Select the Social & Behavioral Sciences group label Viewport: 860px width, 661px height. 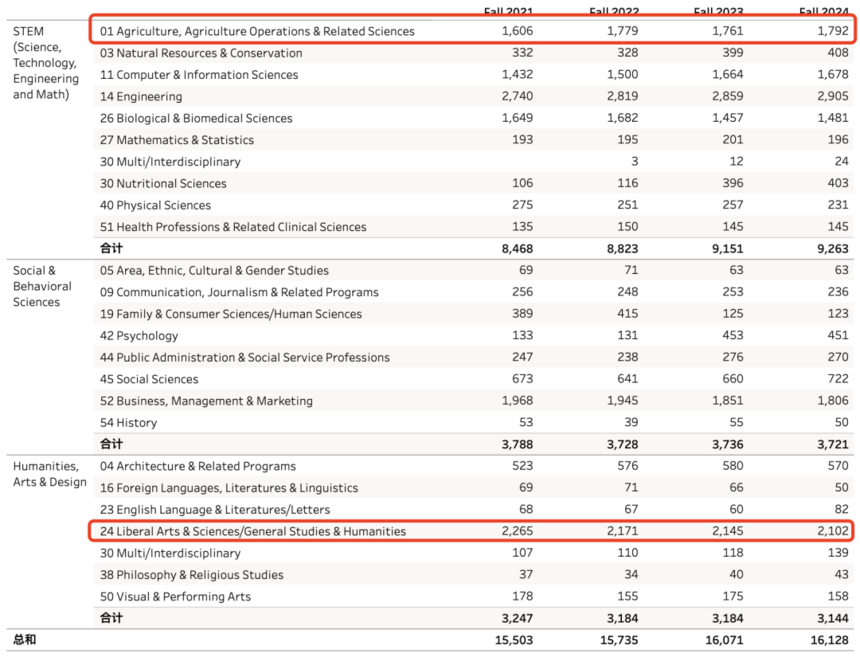[42, 286]
